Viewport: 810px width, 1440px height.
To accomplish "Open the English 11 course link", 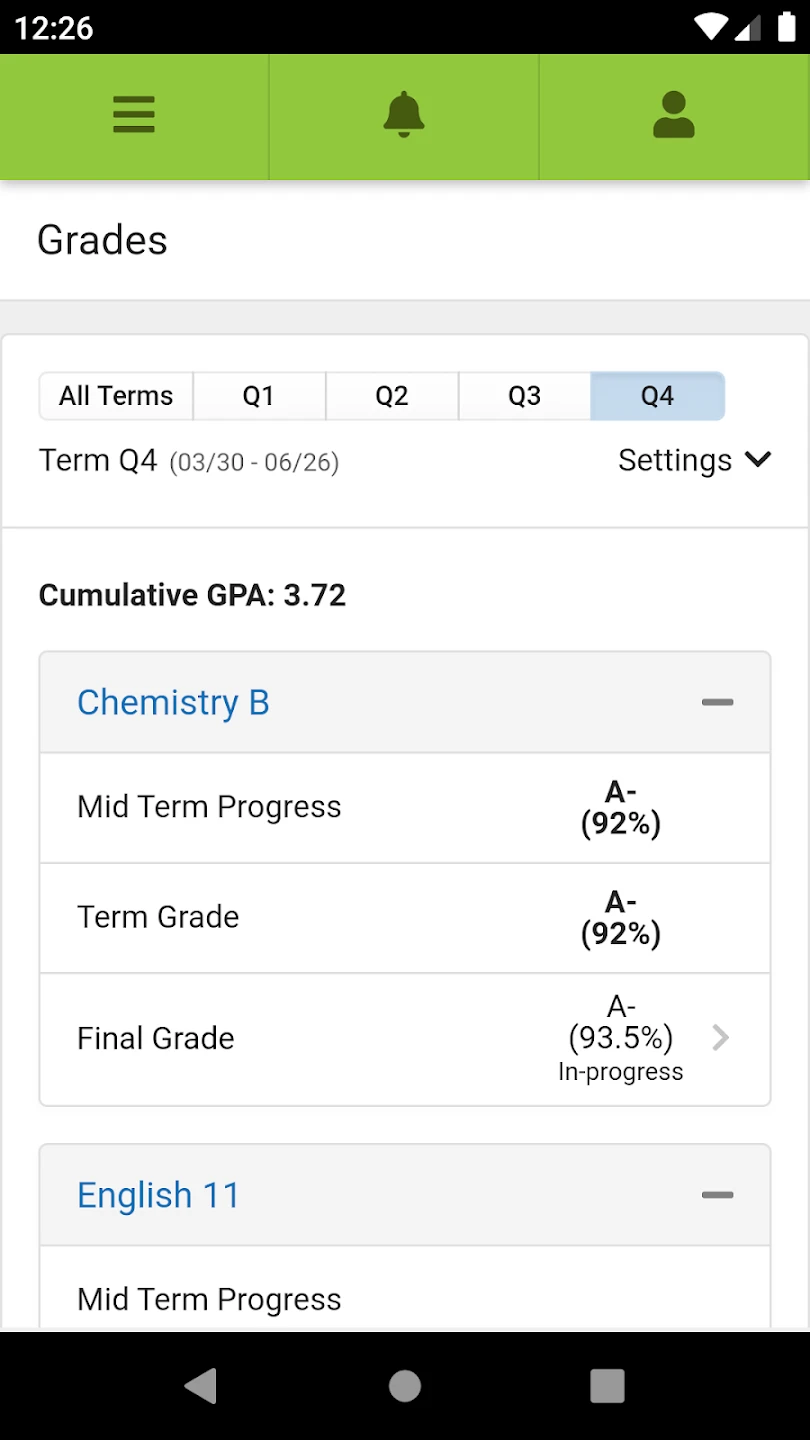I will (x=158, y=1195).
